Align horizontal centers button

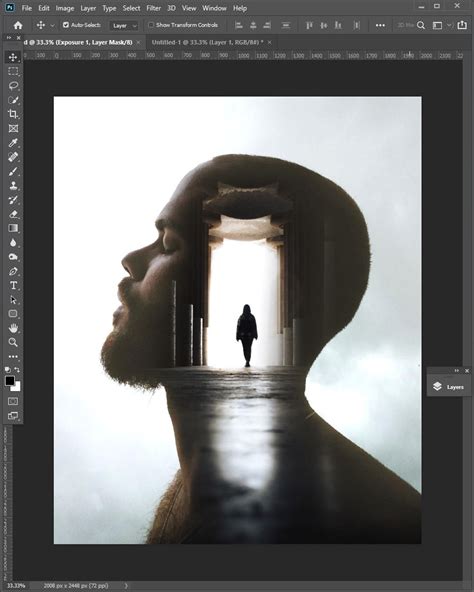pyautogui.click(x=253, y=25)
